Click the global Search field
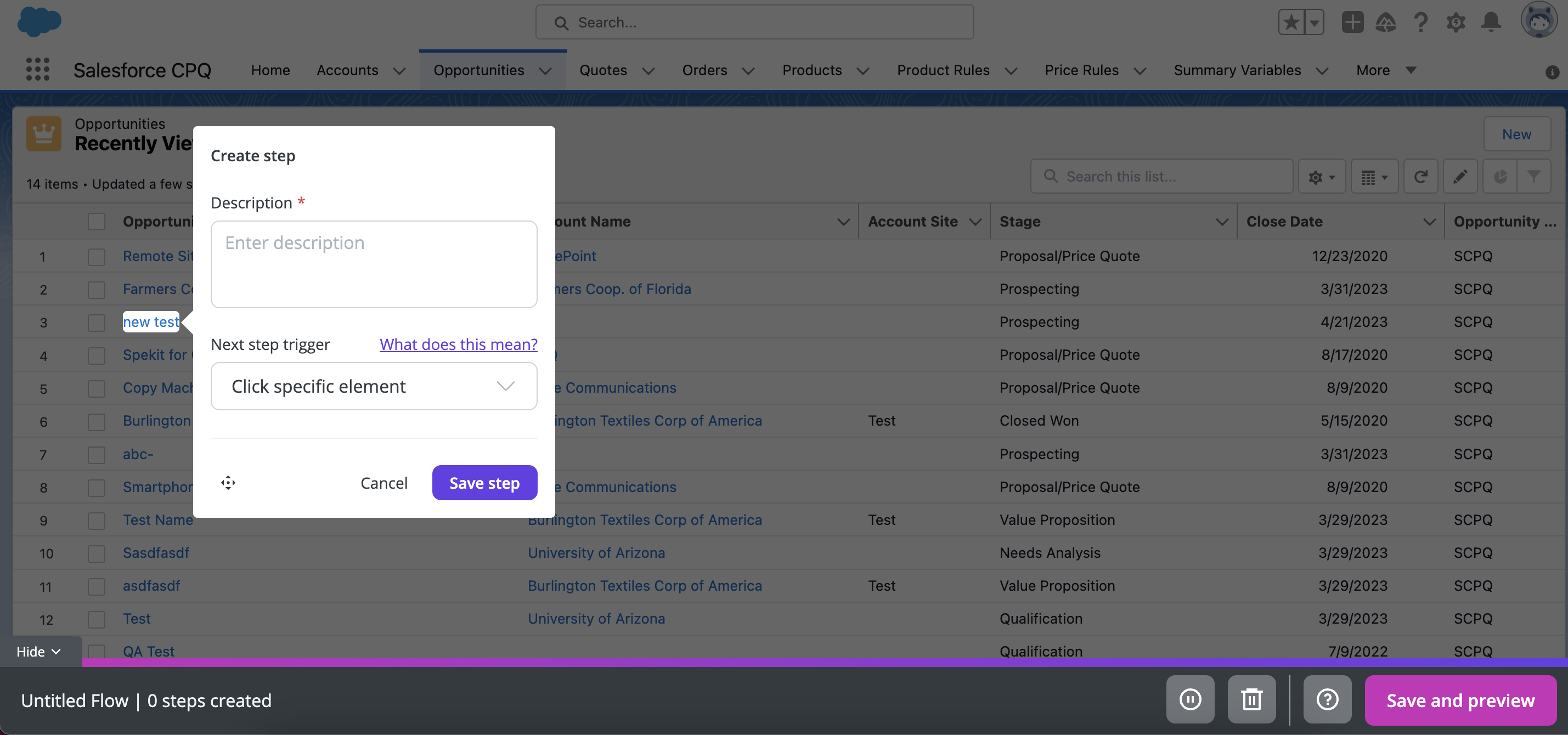 coord(754,22)
